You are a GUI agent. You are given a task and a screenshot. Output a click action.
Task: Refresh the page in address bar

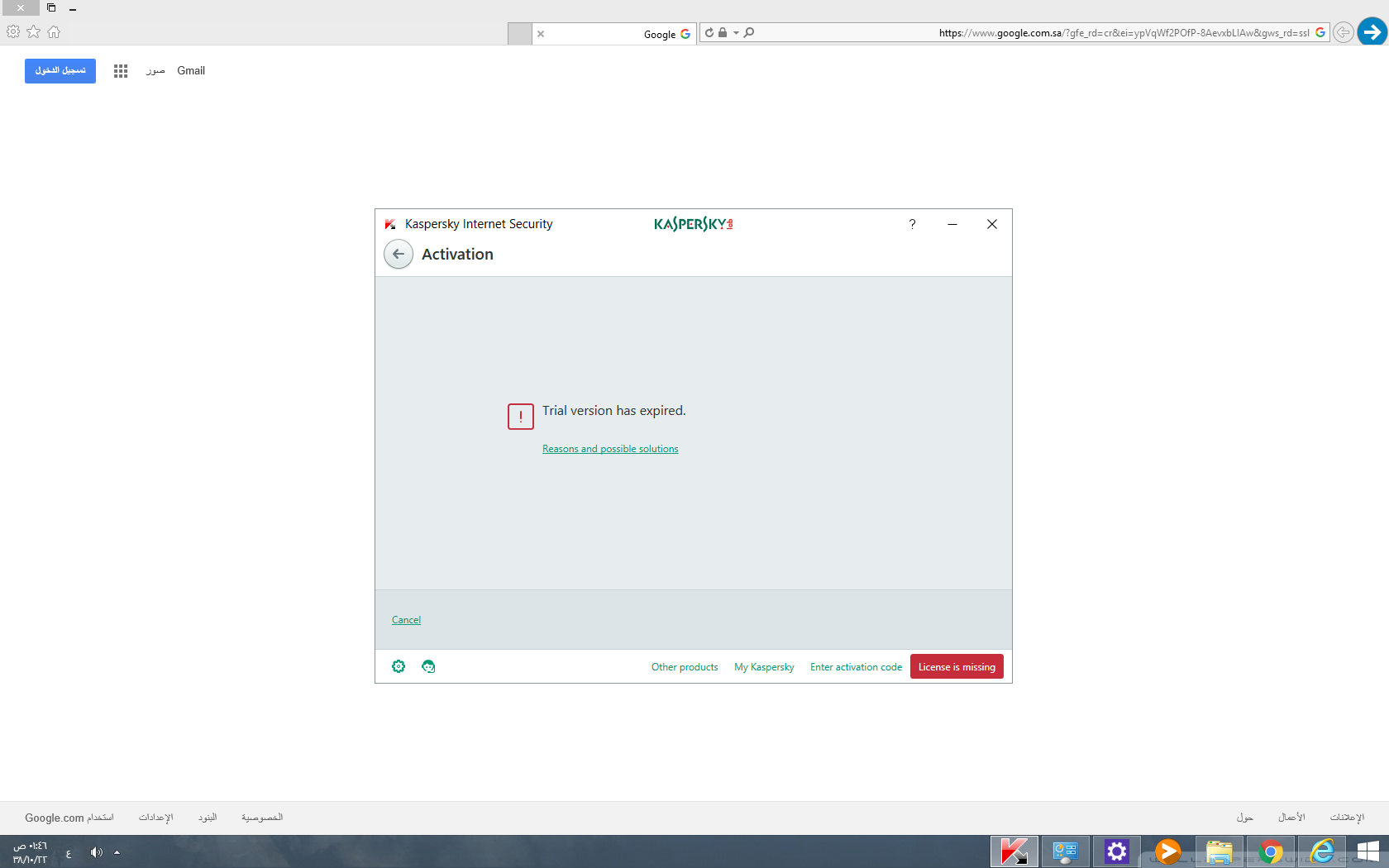[709, 33]
